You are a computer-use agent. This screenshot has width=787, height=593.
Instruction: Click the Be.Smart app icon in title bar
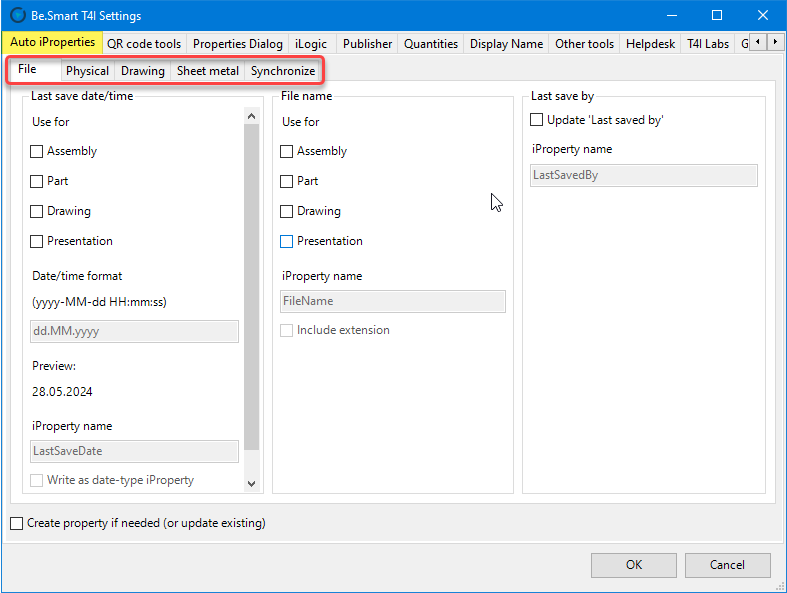click(x=17, y=15)
